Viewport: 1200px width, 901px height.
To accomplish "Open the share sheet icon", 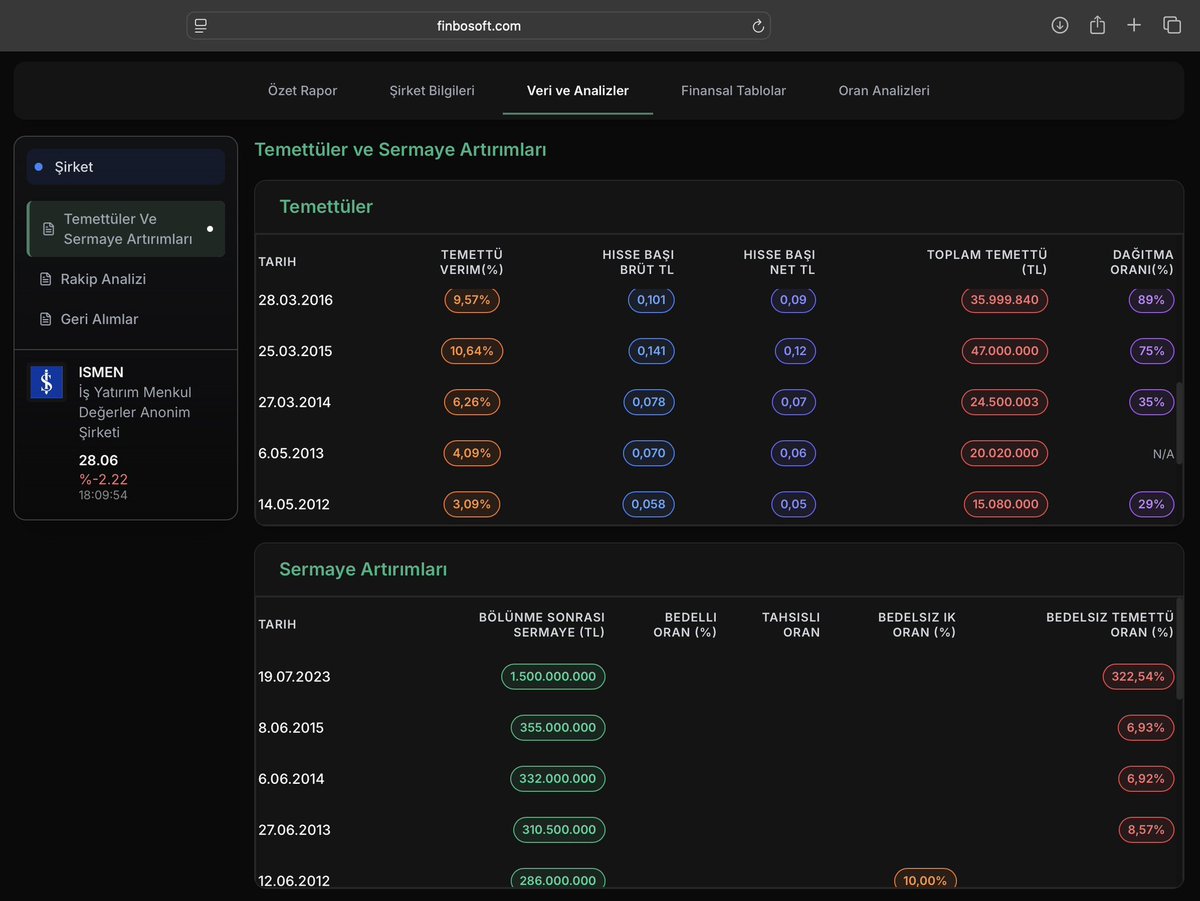I will [1097, 25].
